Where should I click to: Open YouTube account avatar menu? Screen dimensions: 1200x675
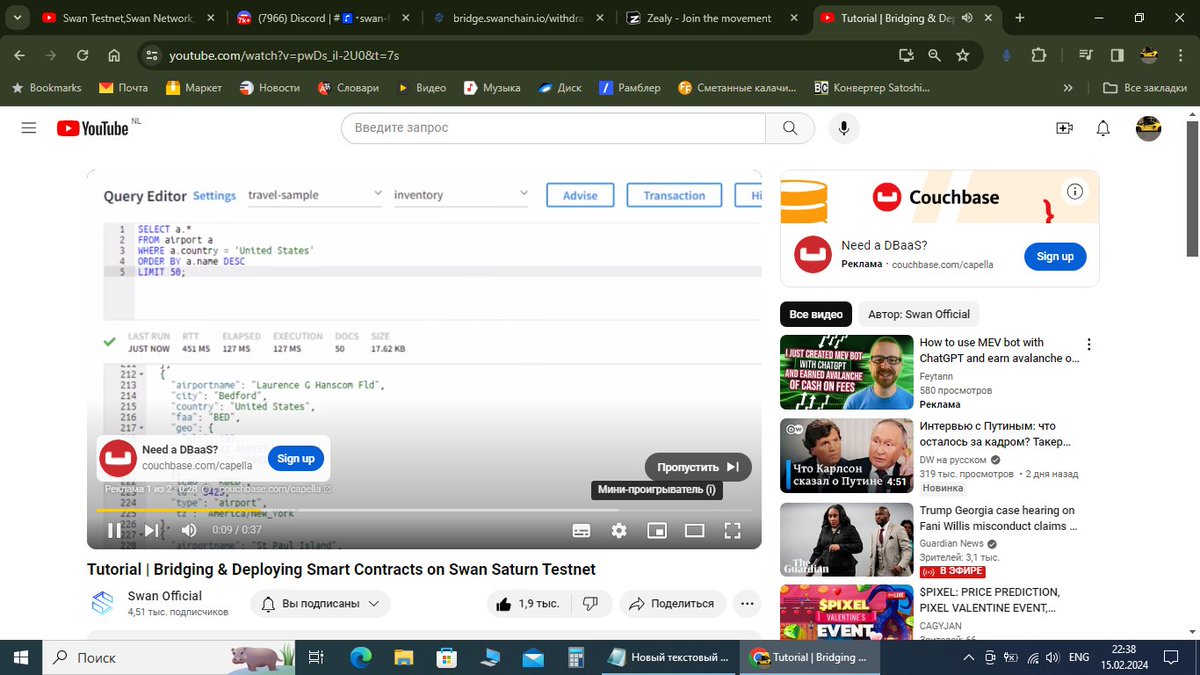click(1148, 128)
